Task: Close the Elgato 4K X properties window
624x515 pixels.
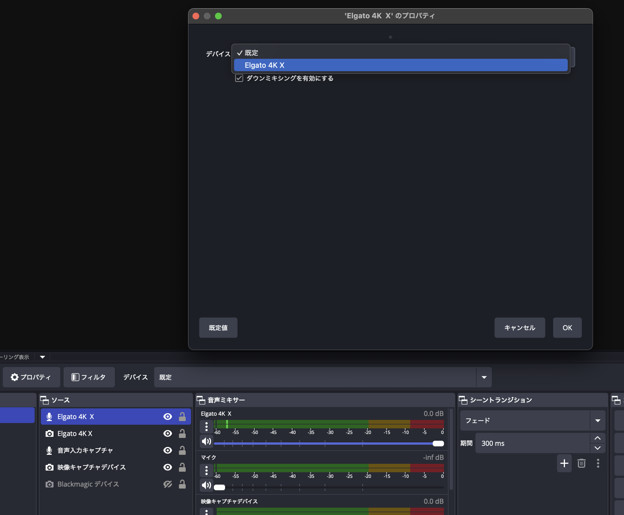Action: click(196, 16)
